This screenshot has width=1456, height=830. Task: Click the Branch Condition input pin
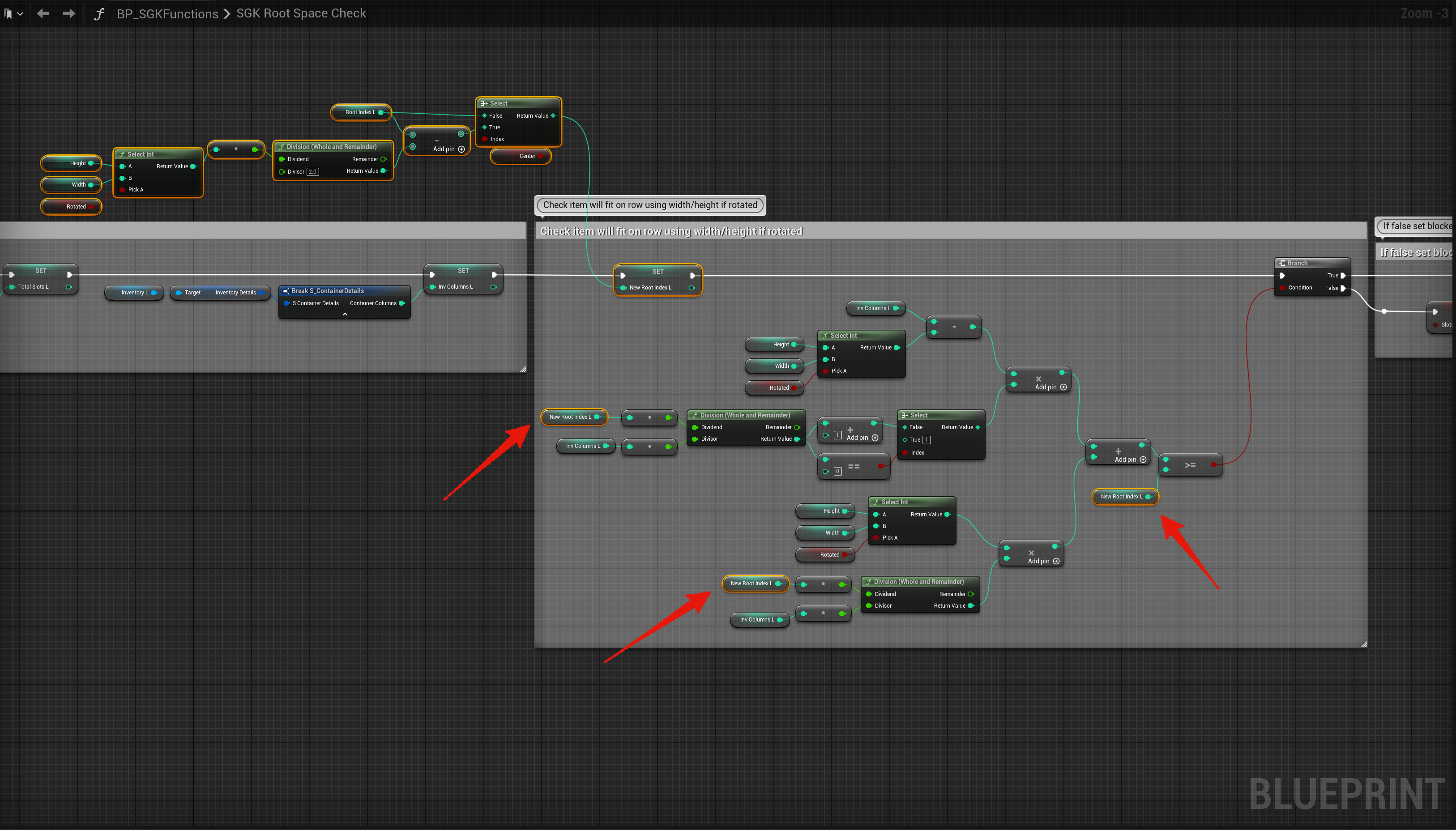(x=1283, y=288)
